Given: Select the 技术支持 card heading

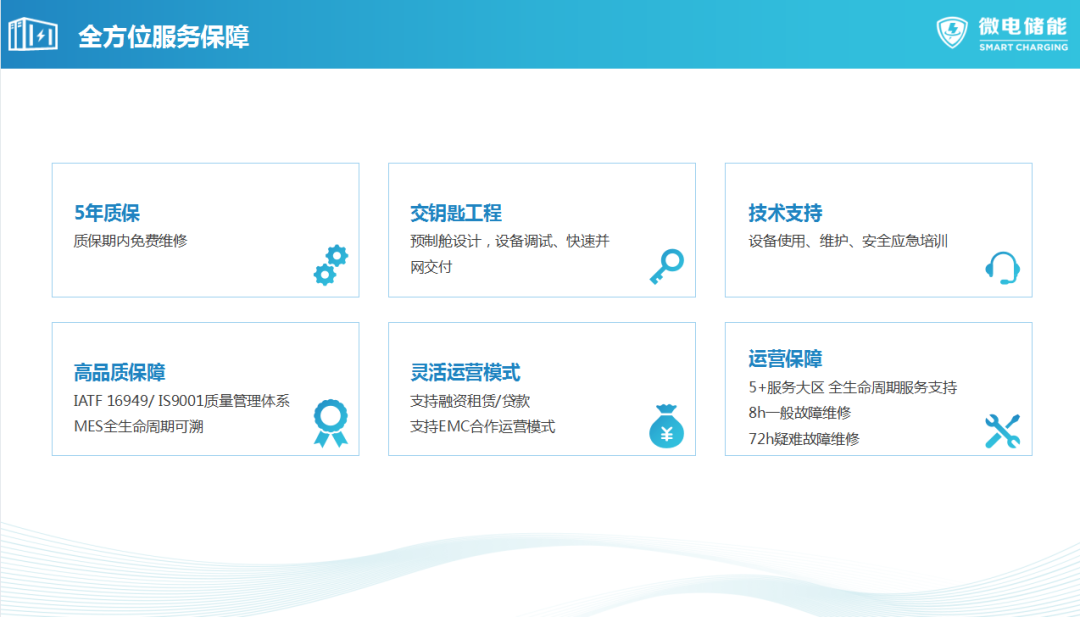Looking at the screenshot, I should pyautogui.click(x=785, y=213).
